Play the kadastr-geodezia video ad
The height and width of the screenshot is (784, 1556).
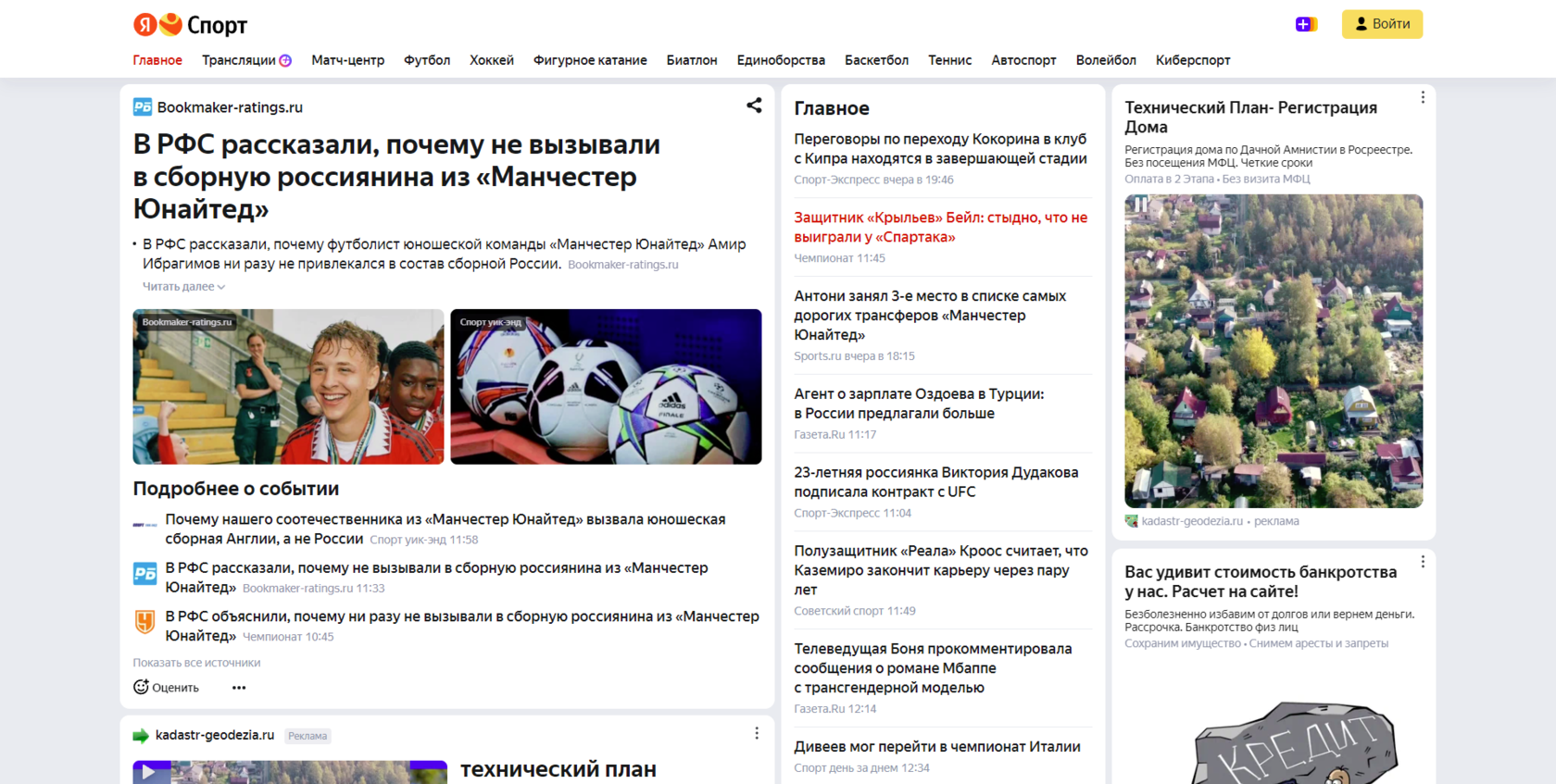click(x=148, y=772)
